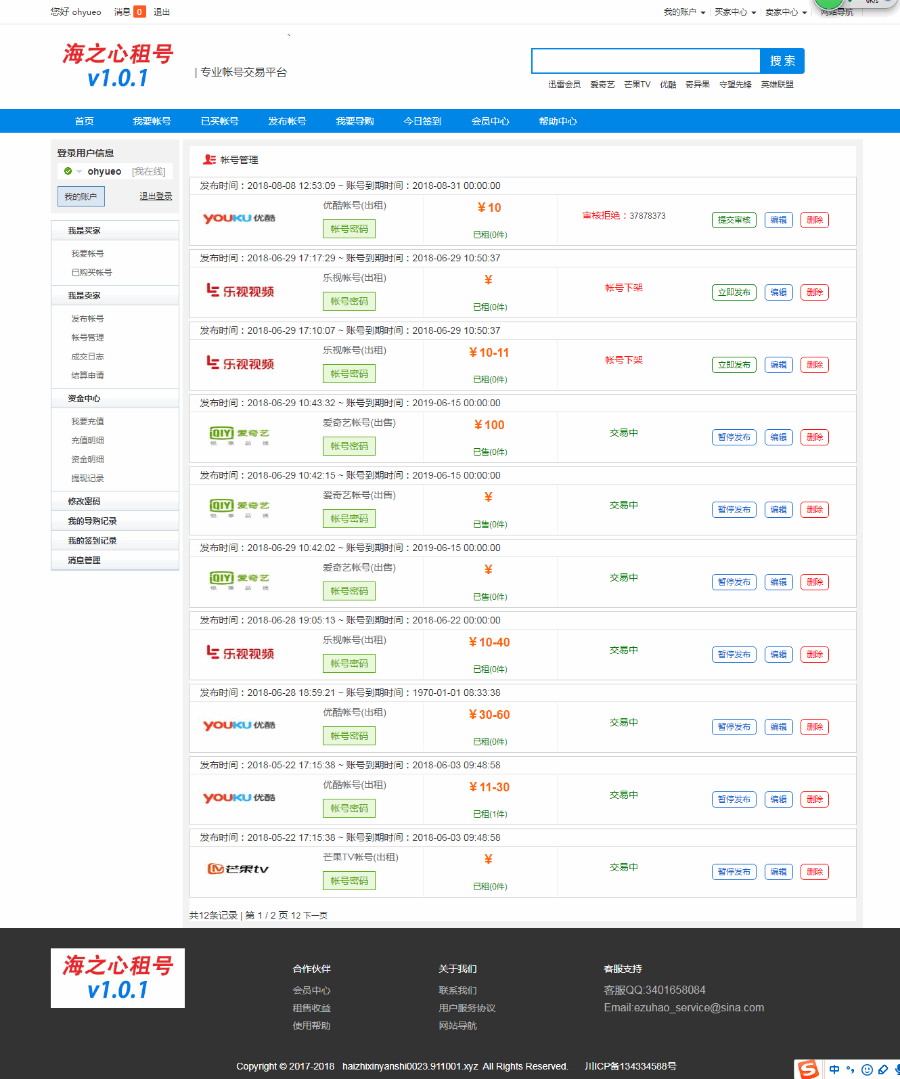Click the 海之心租号 header logo

[x=117, y=66]
